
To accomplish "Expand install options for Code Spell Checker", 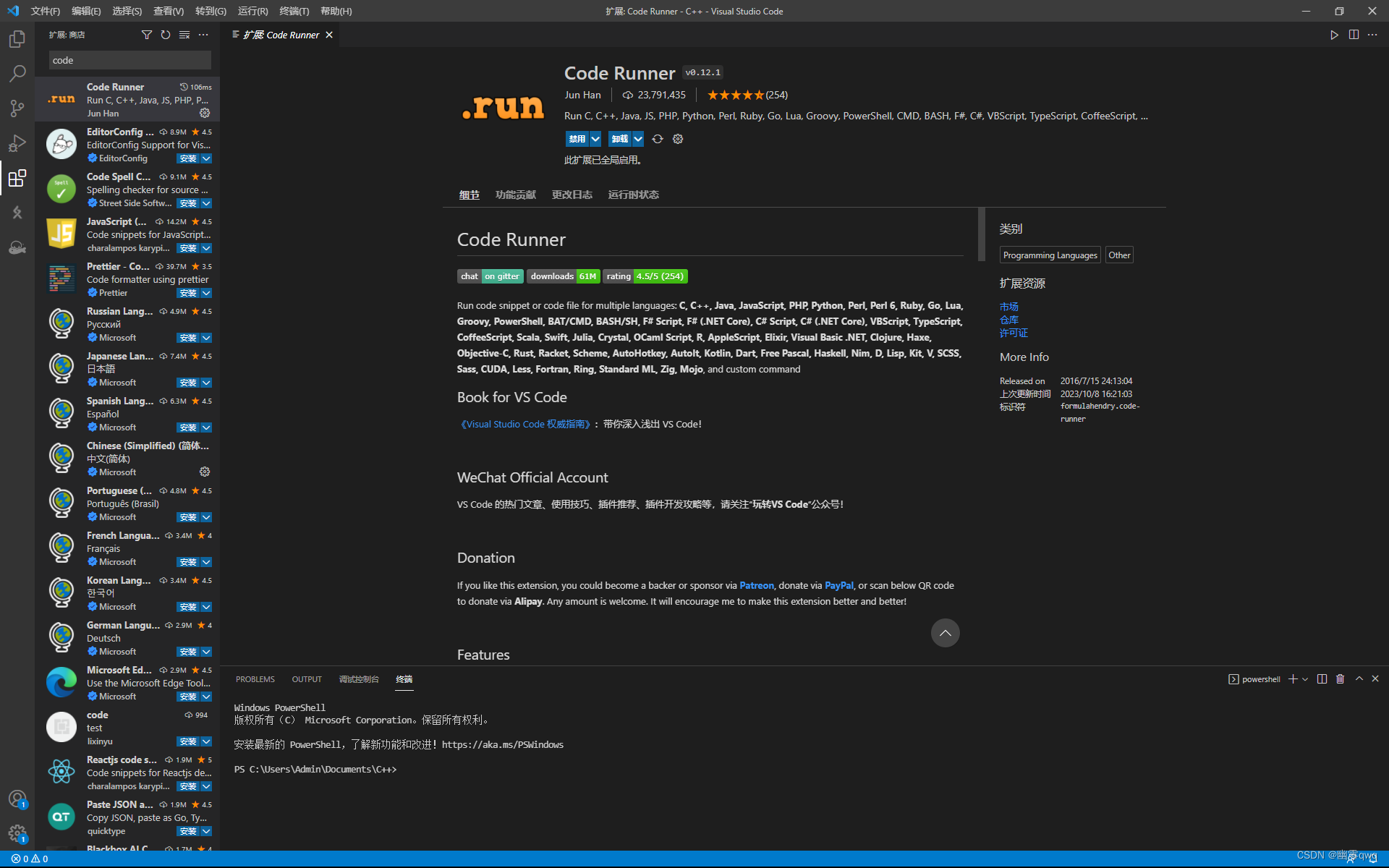I will (x=207, y=203).
